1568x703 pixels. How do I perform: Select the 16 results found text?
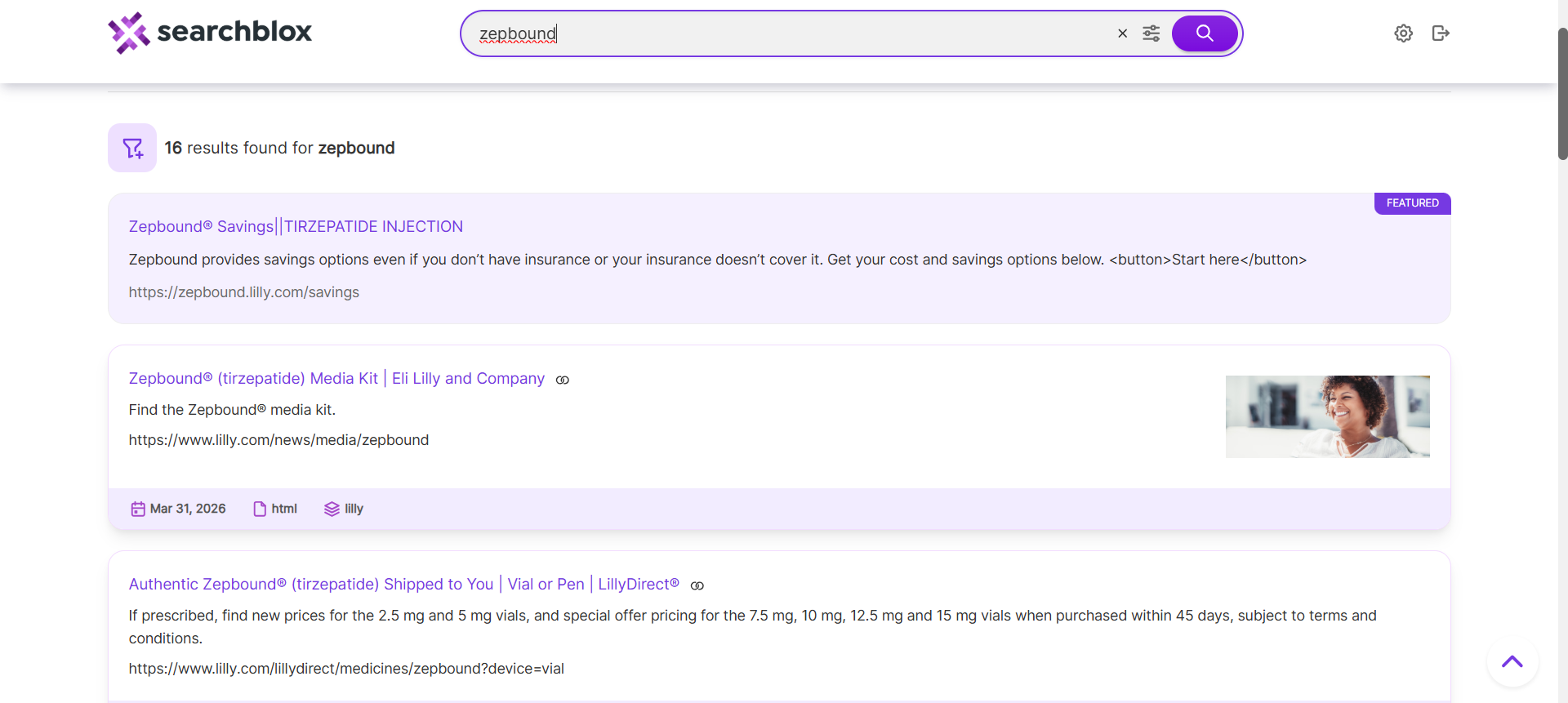(279, 148)
